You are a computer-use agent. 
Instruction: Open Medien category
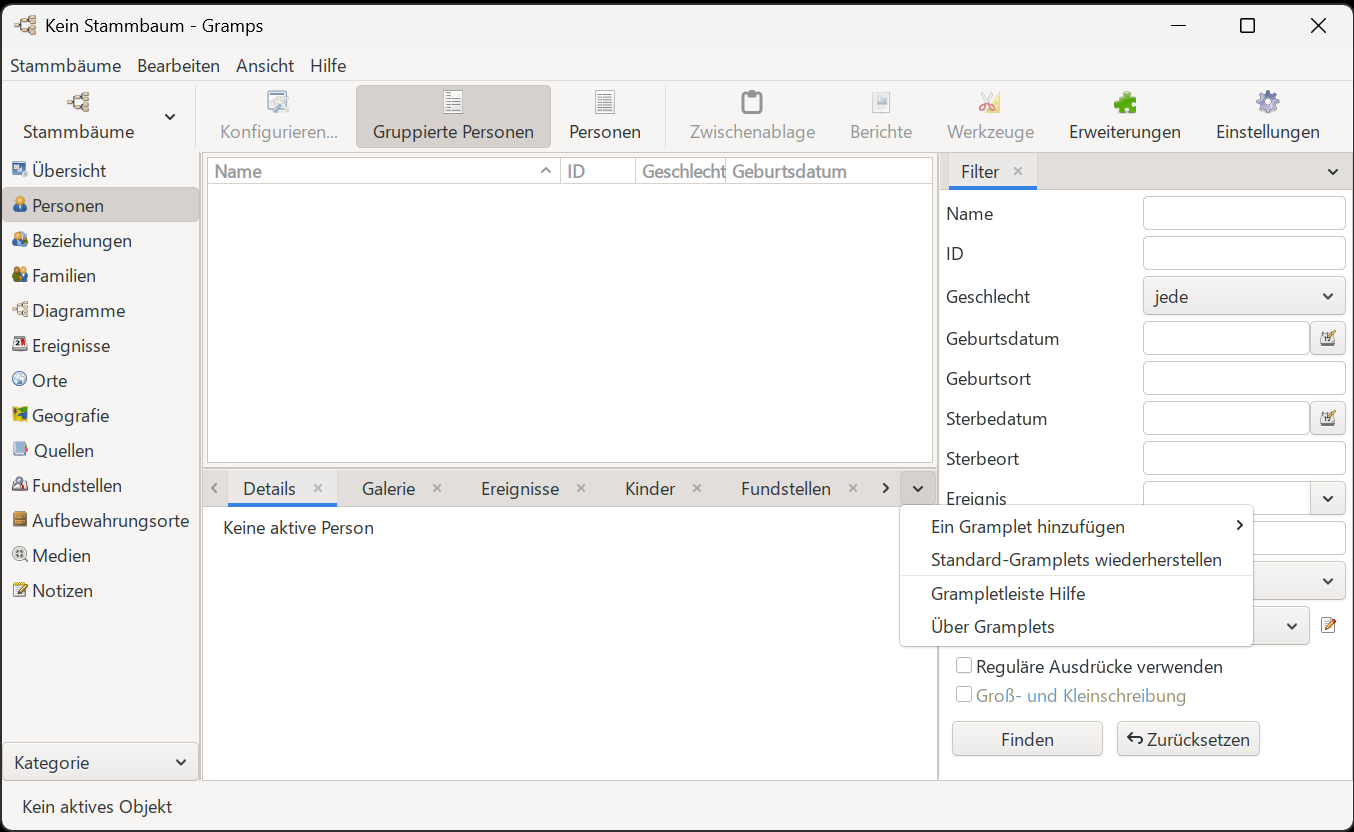(x=100, y=555)
